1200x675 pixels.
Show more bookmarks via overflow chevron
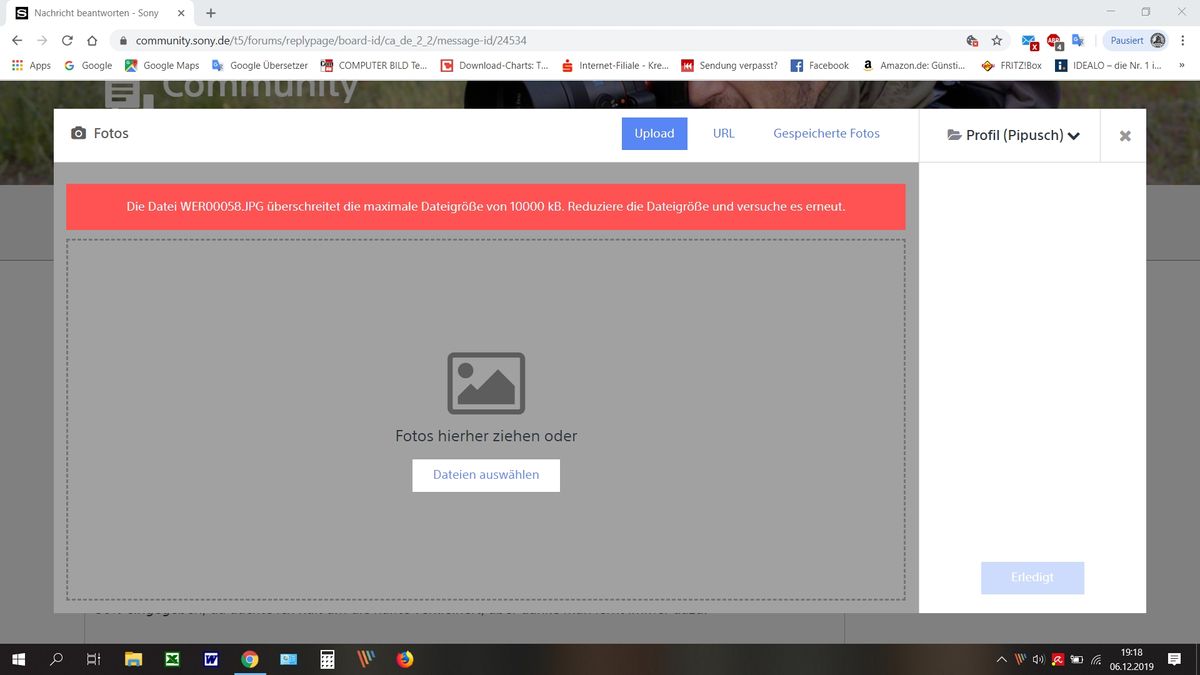coord(1182,65)
